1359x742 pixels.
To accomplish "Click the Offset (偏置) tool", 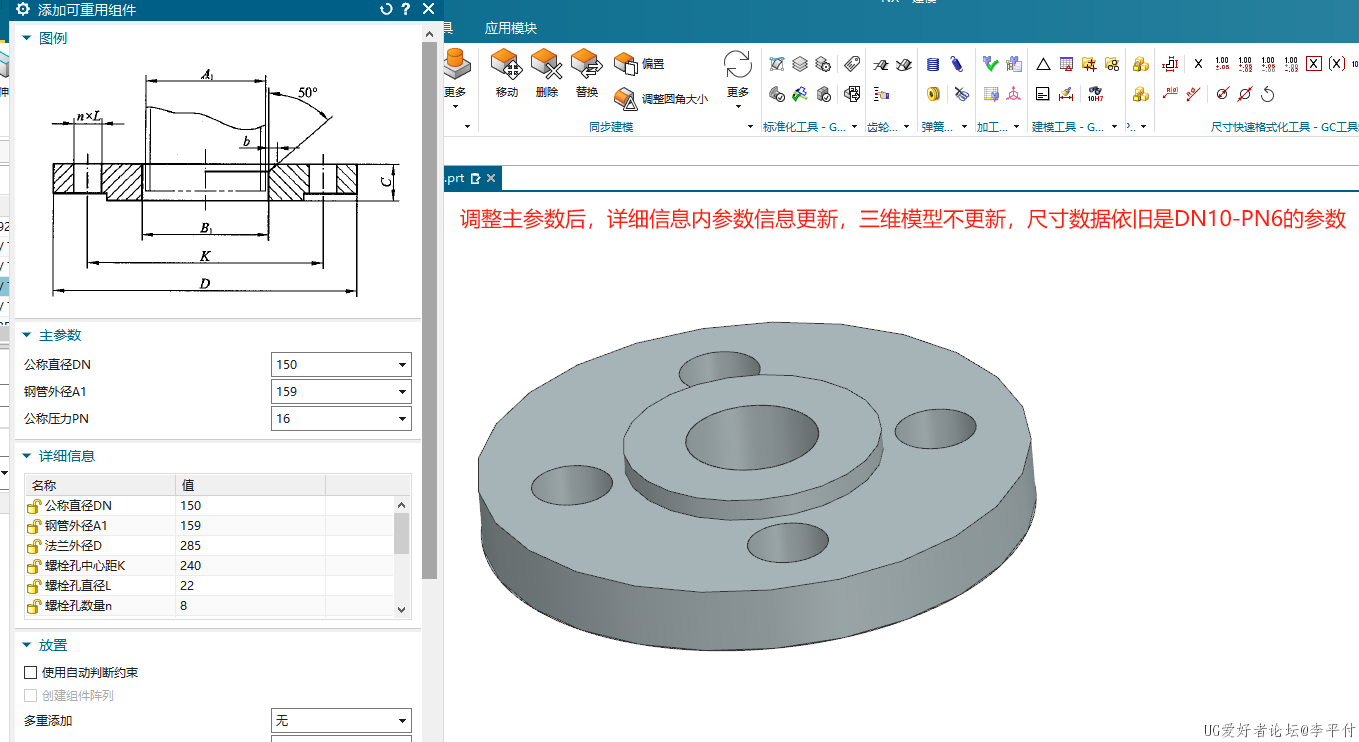I will click(x=639, y=64).
